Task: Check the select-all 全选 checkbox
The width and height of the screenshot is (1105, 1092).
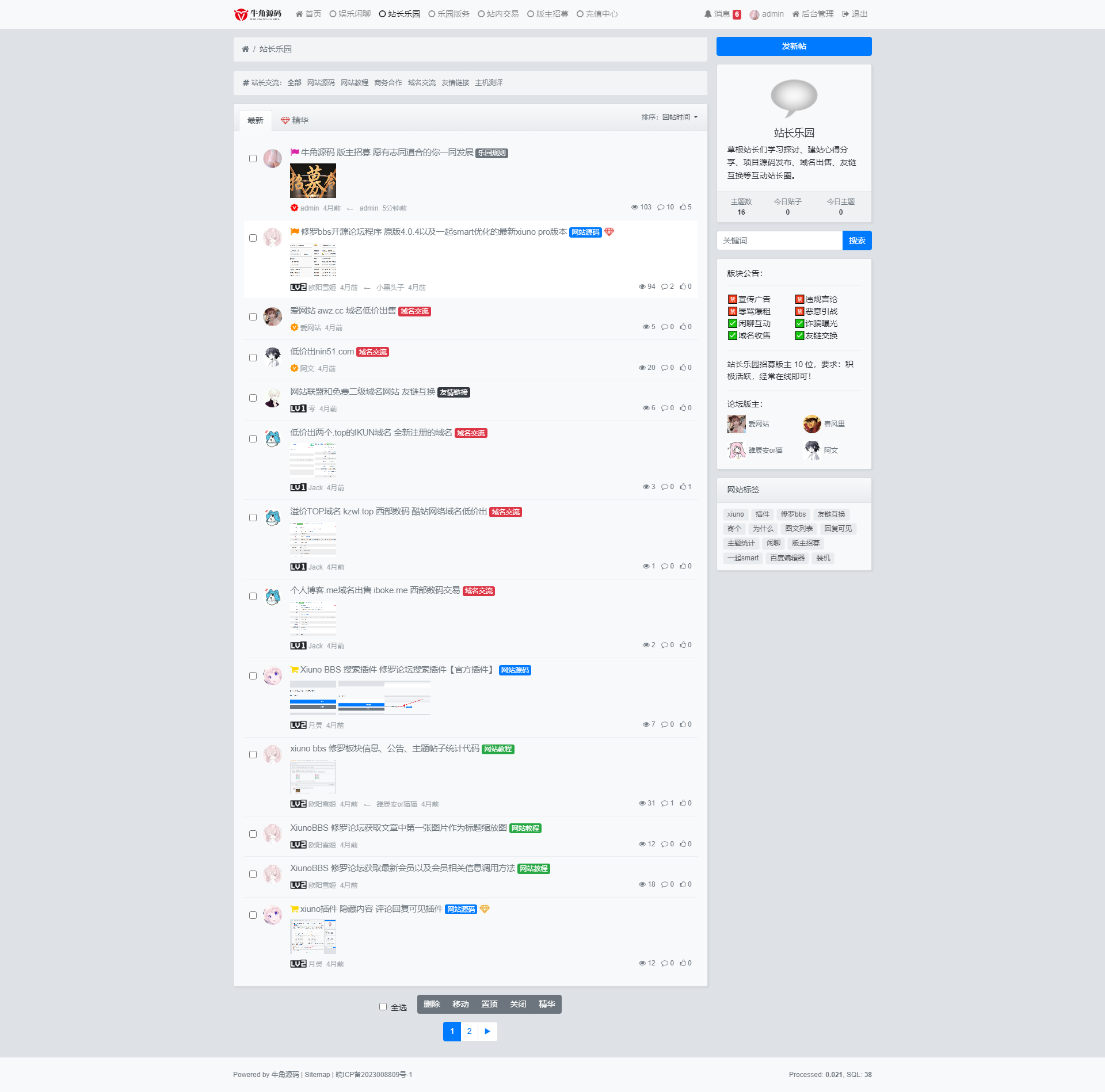Action: pyautogui.click(x=382, y=1004)
